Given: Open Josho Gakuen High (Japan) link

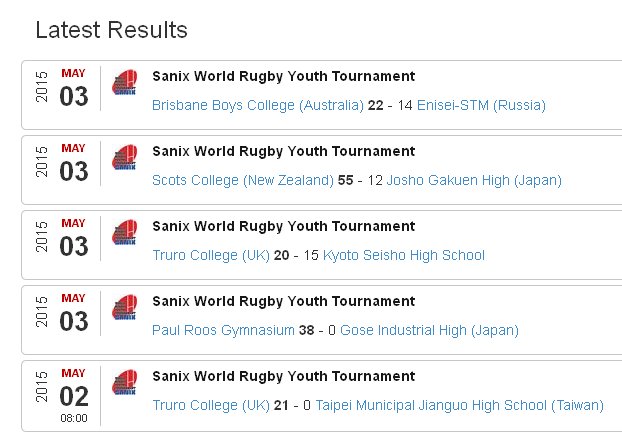Looking at the screenshot, I should [474, 181].
